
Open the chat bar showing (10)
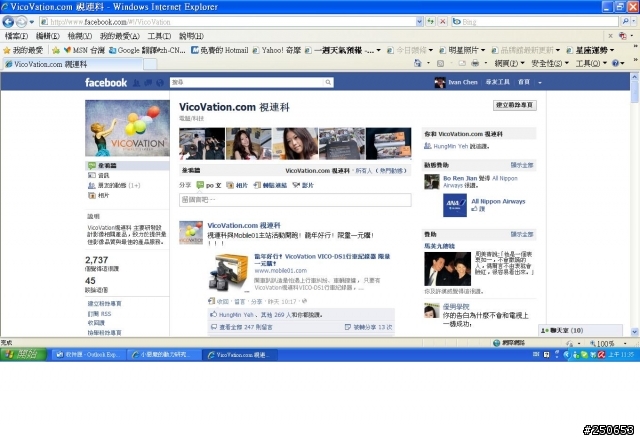pos(580,330)
